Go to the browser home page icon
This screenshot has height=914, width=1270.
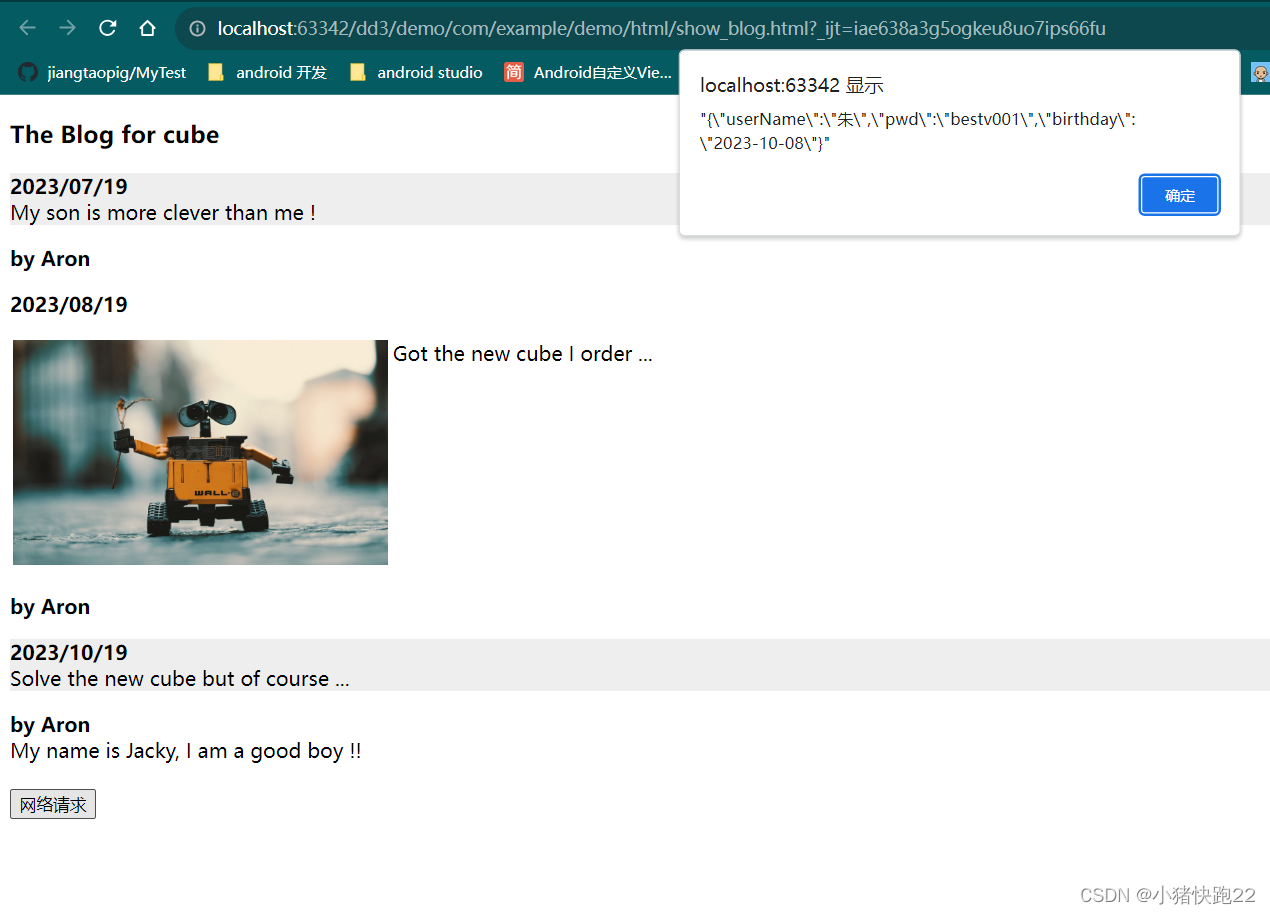coord(147,28)
